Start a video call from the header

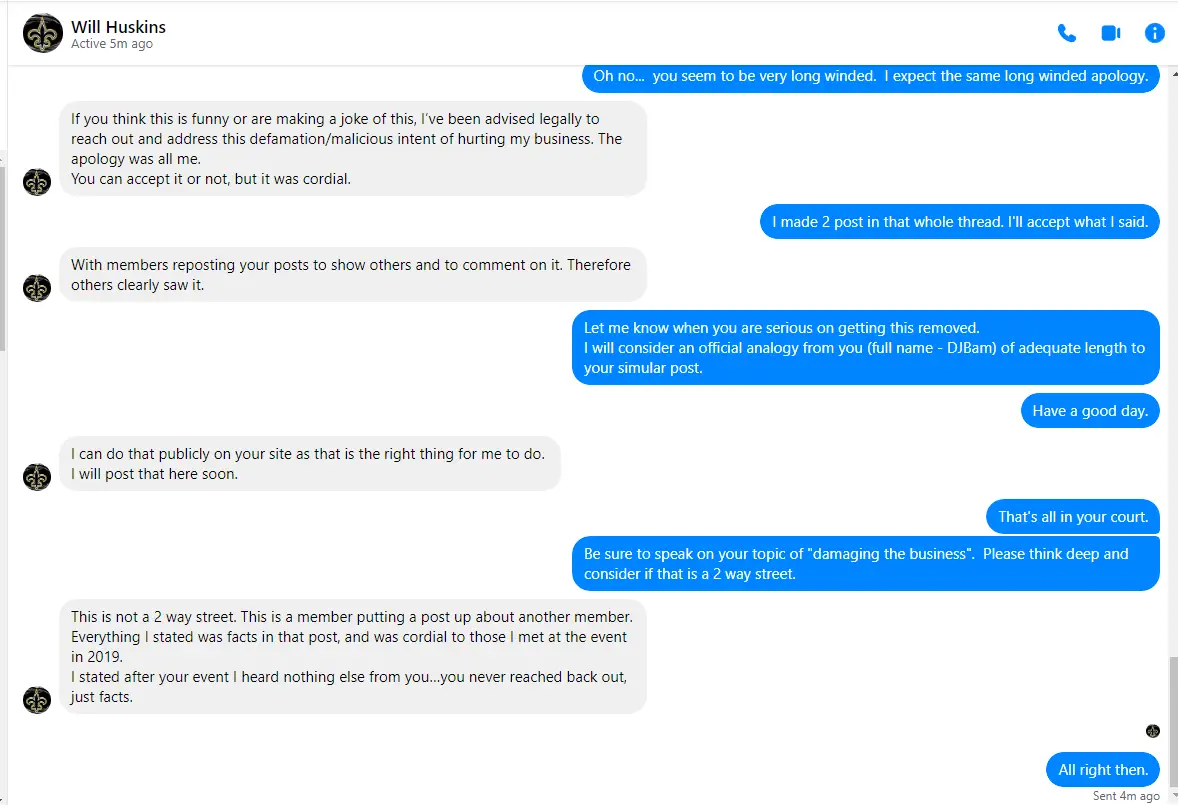point(1110,33)
